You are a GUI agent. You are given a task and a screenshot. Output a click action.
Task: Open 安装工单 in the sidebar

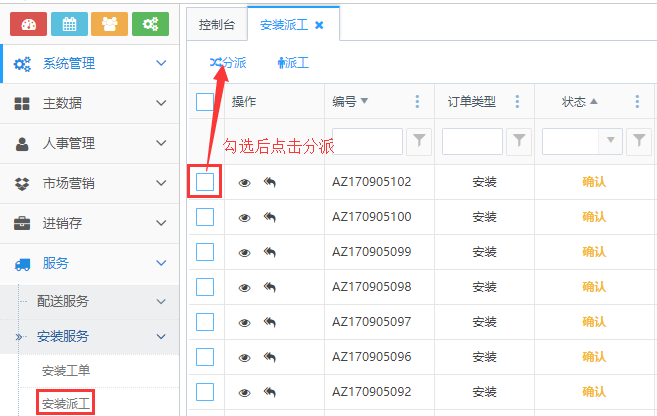point(66,370)
